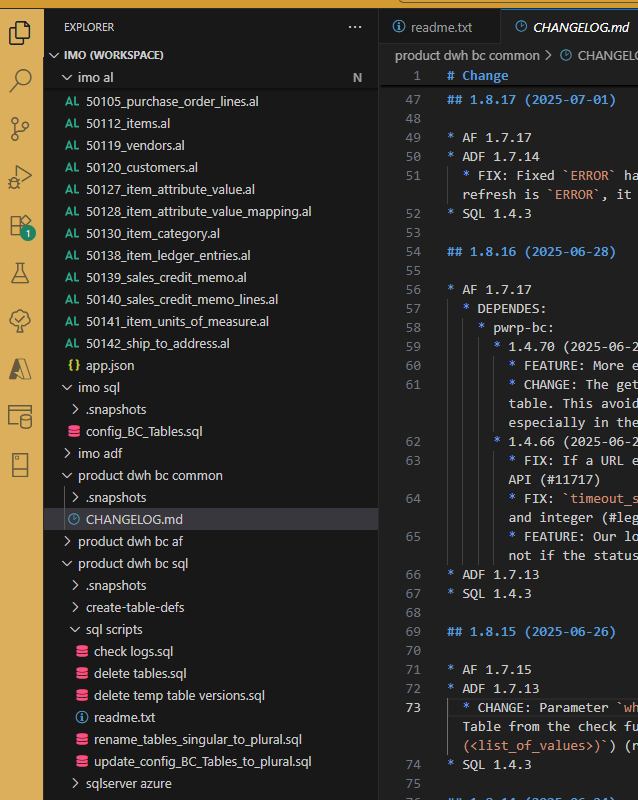The width and height of the screenshot is (638, 800).
Task: Collapse the product dwh bc common folder
Action: coord(66,476)
